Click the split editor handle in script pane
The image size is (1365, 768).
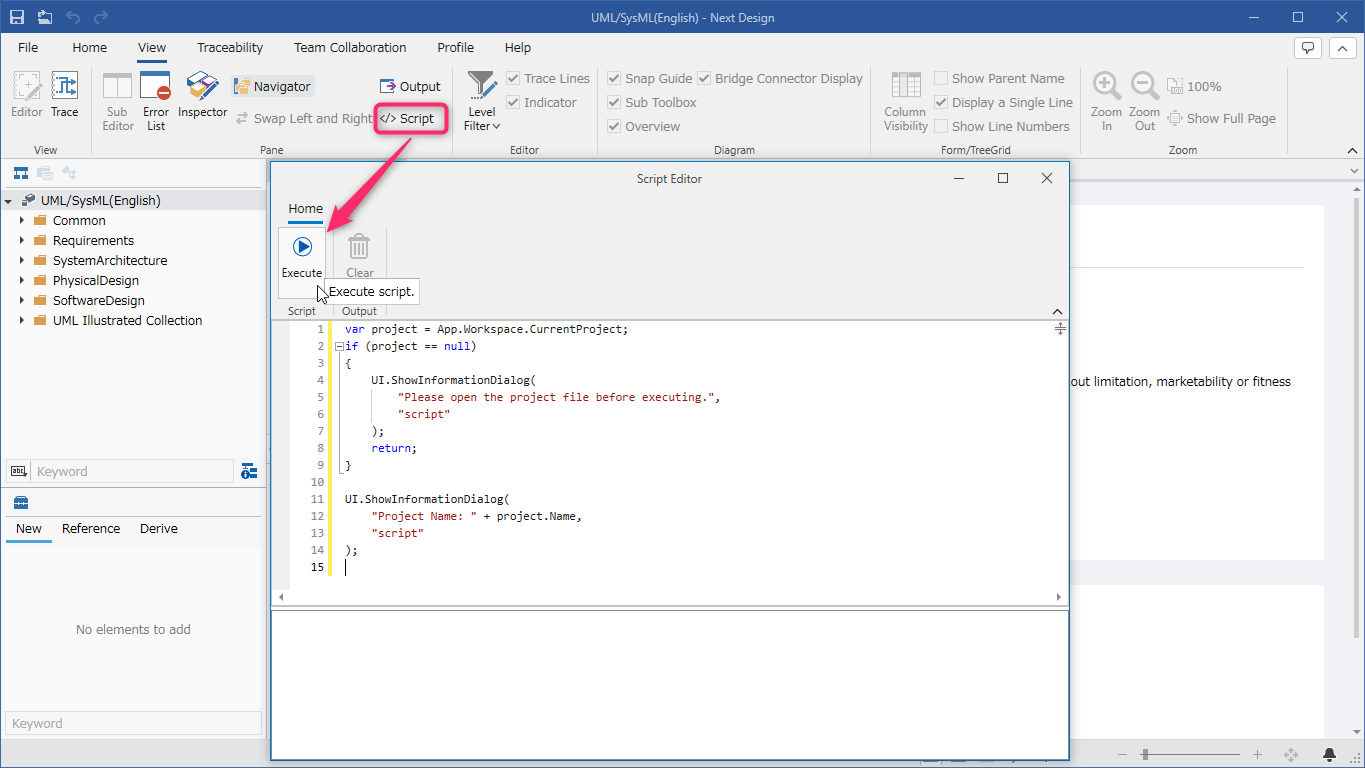1060,329
